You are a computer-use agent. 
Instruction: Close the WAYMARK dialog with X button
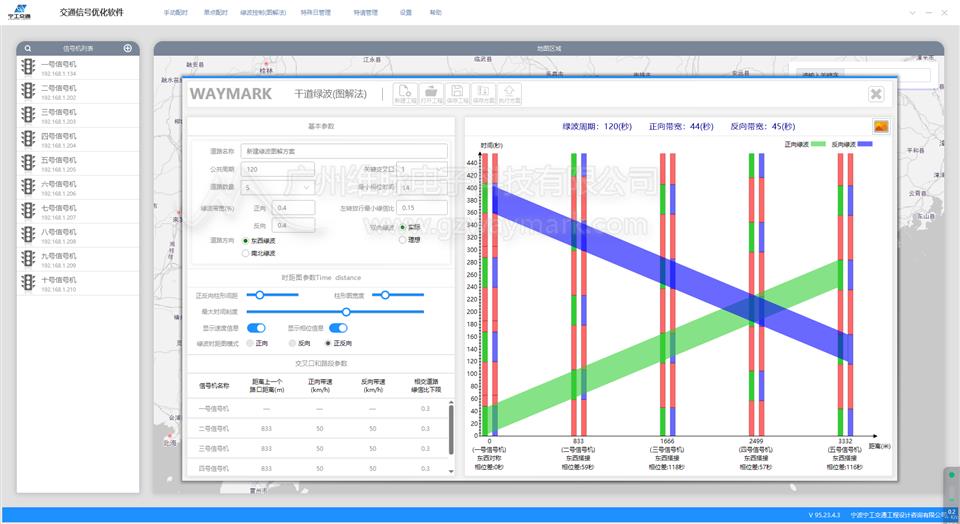(876, 94)
